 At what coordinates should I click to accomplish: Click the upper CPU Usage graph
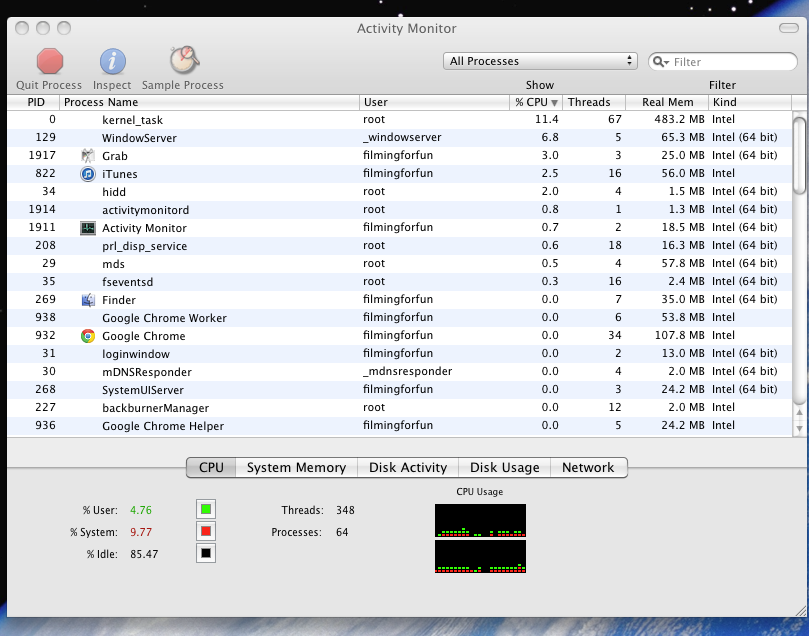[x=480, y=520]
